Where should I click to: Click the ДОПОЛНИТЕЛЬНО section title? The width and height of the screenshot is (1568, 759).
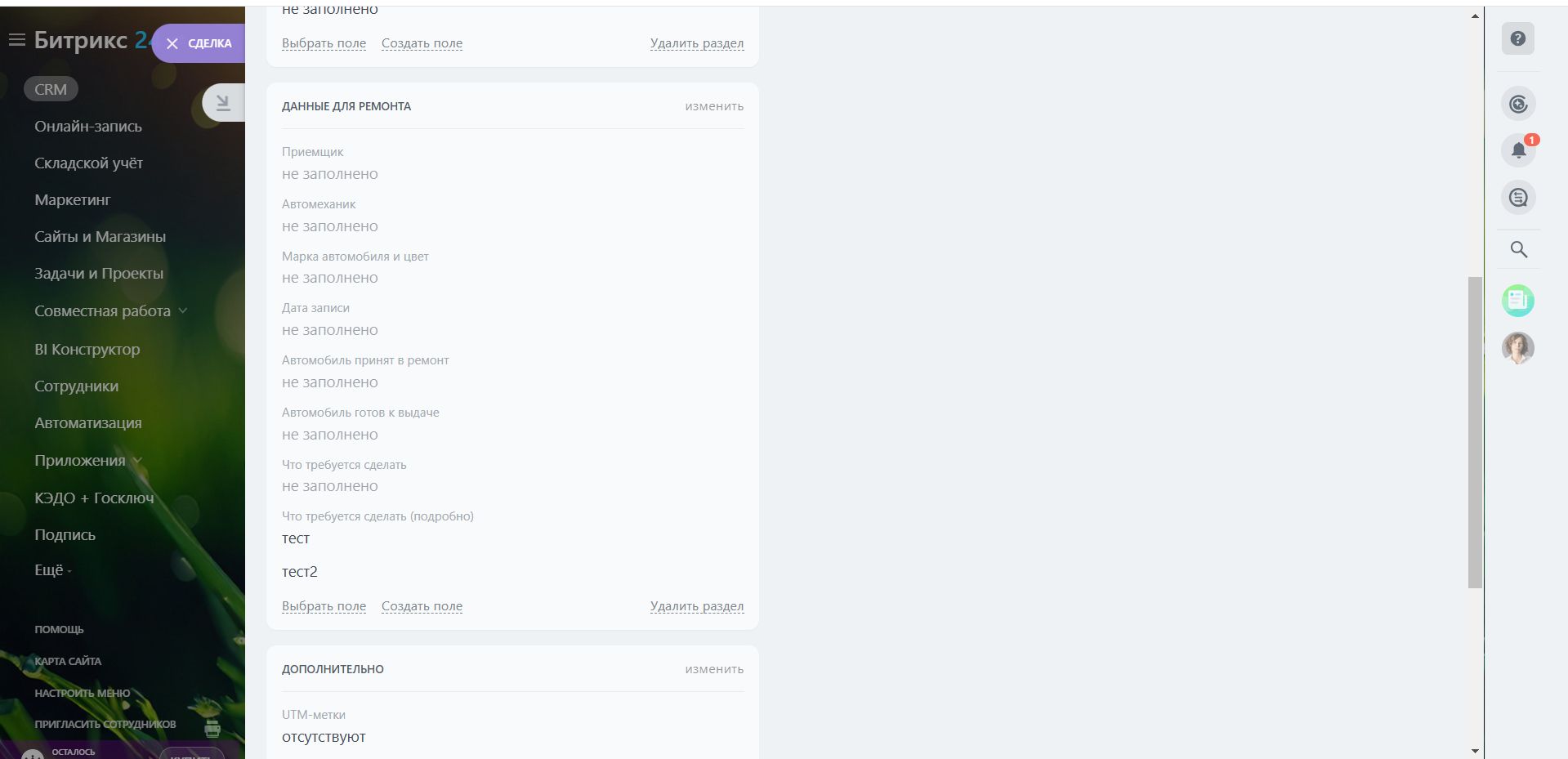(x=333, y=669)
